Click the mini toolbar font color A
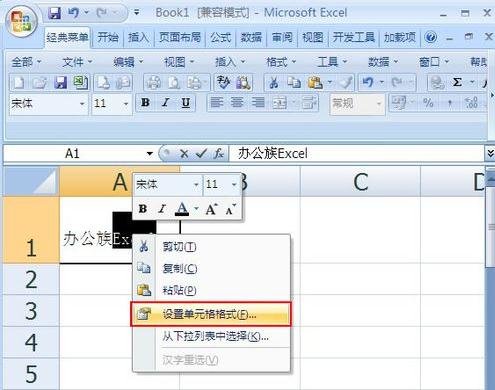 [x=182, y=209]
